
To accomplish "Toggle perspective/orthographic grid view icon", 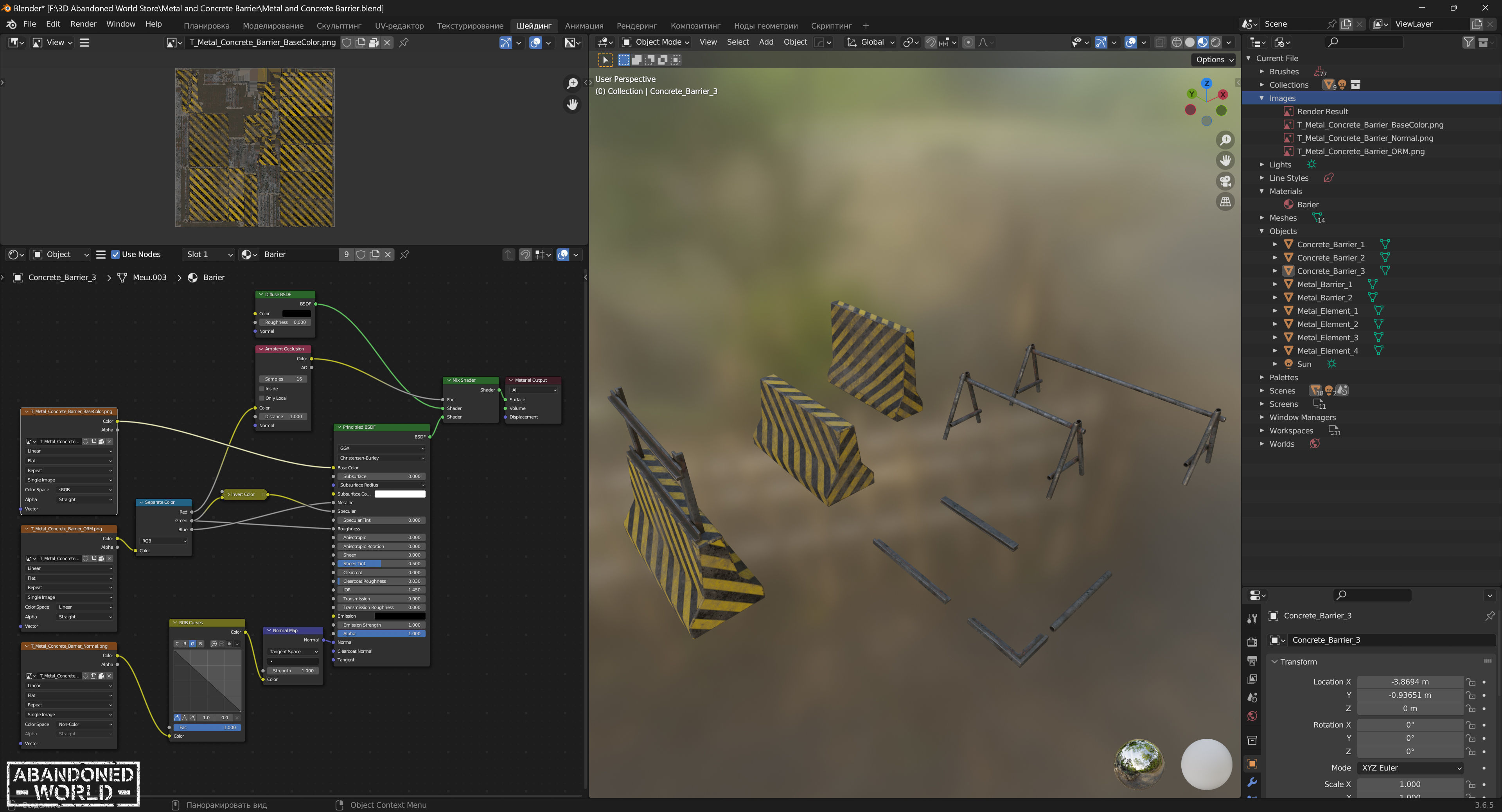I will tap(1225, 202).
